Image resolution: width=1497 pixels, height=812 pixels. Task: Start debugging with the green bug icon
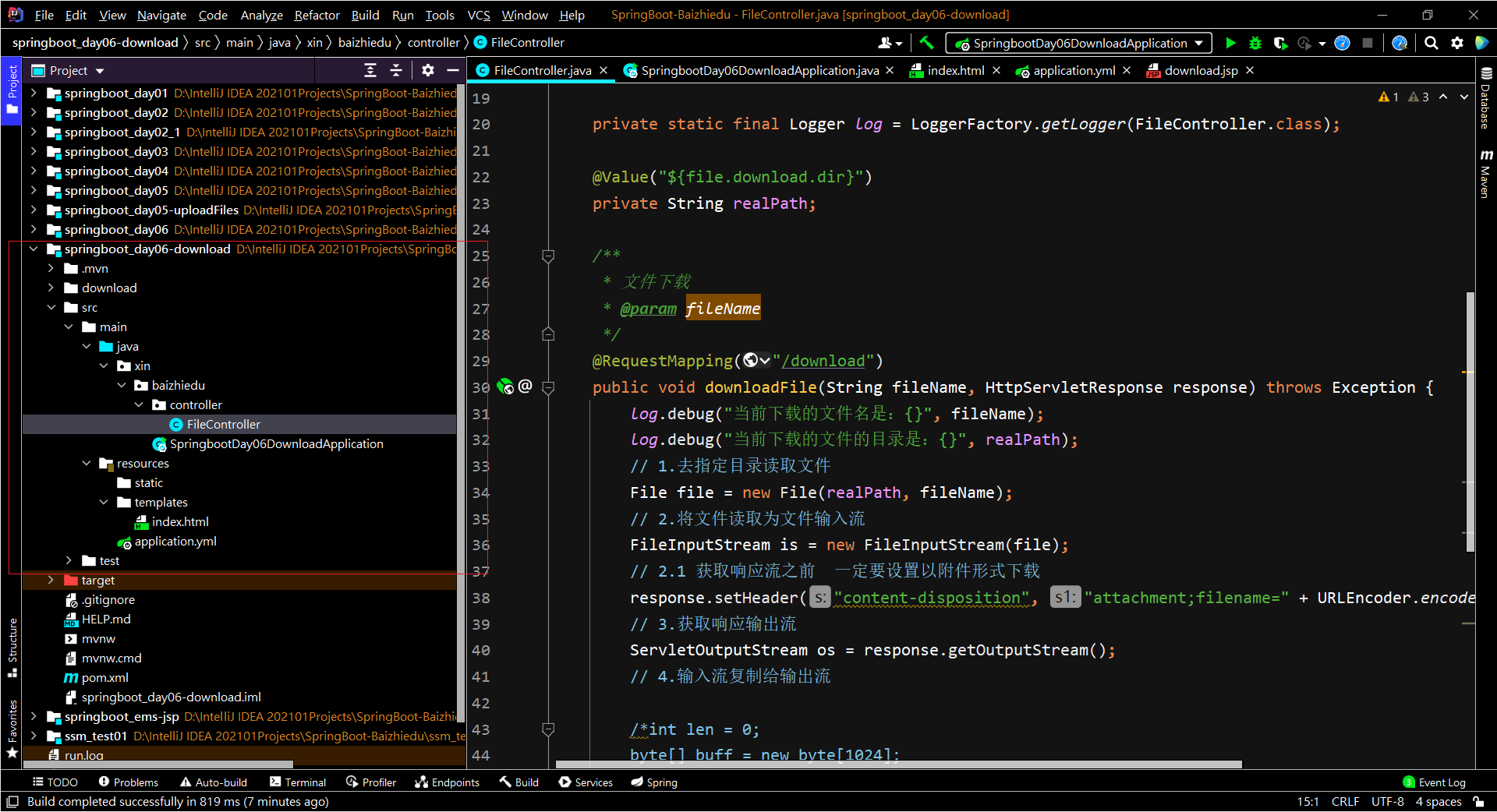tap(1255, 43)
